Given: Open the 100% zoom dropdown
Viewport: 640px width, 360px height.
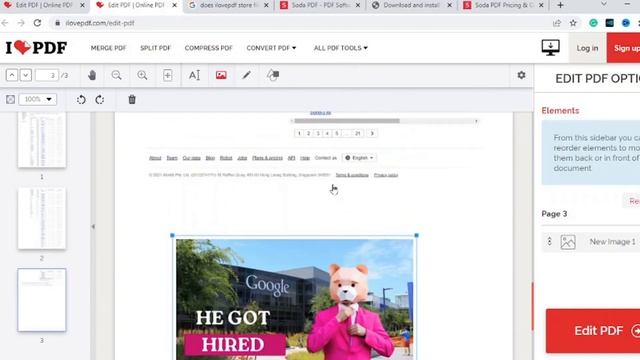Looking at the screenshot, I should (x=38, y=99).
